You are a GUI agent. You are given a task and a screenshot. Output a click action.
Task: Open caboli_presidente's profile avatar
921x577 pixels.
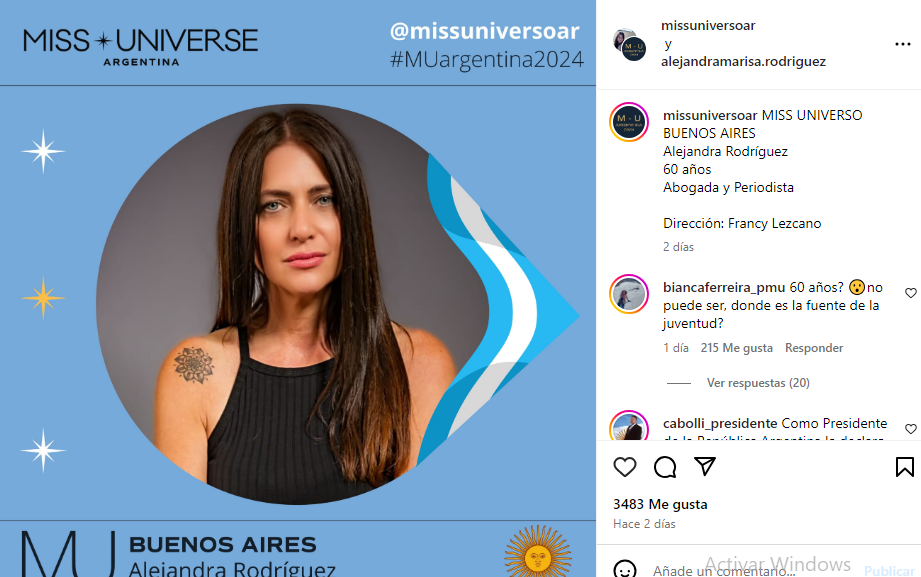coord(628,426)
